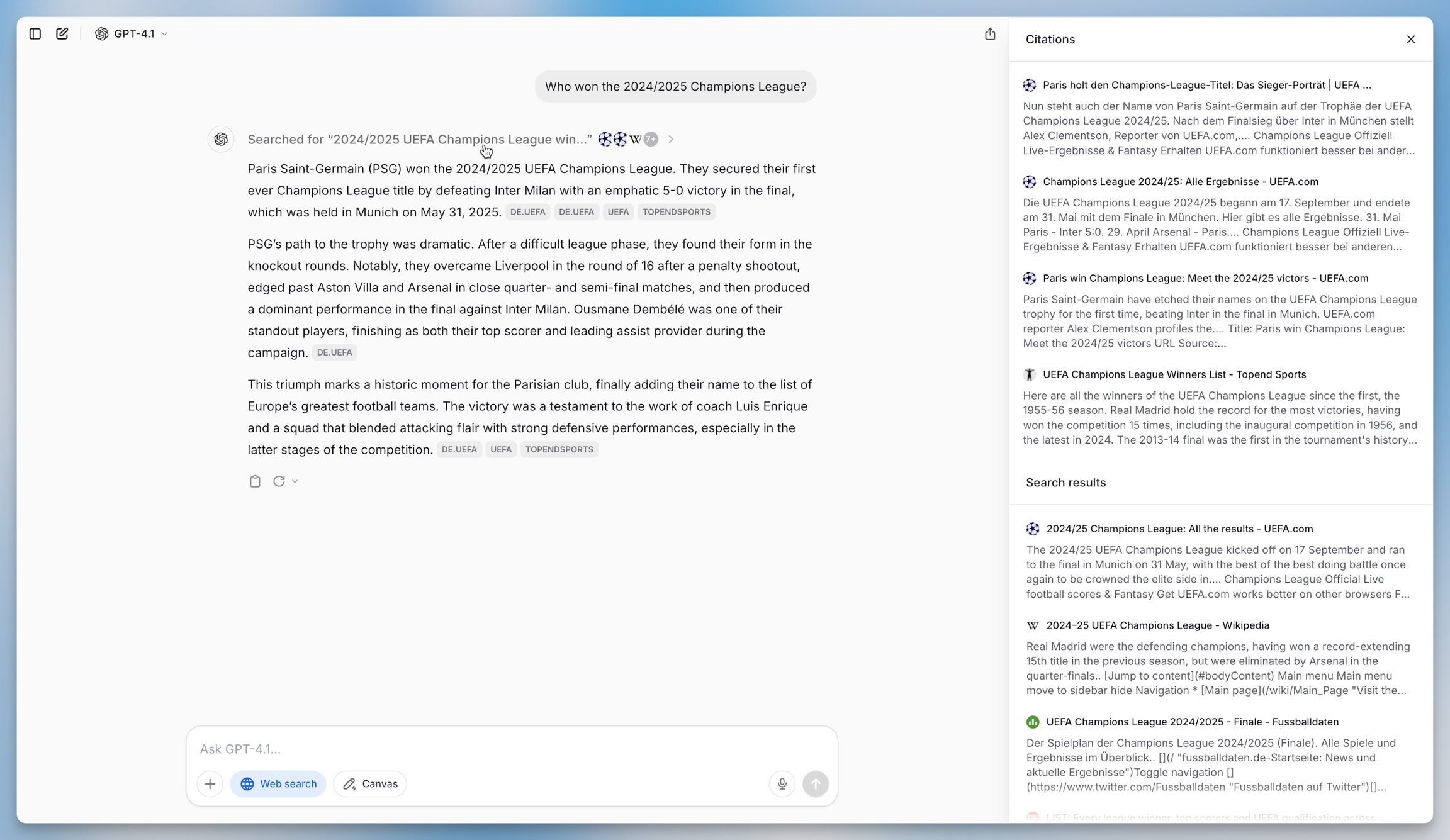Start a new chat with compose icon
This screenshot has width=1450, height=840.
pos(62,34)
